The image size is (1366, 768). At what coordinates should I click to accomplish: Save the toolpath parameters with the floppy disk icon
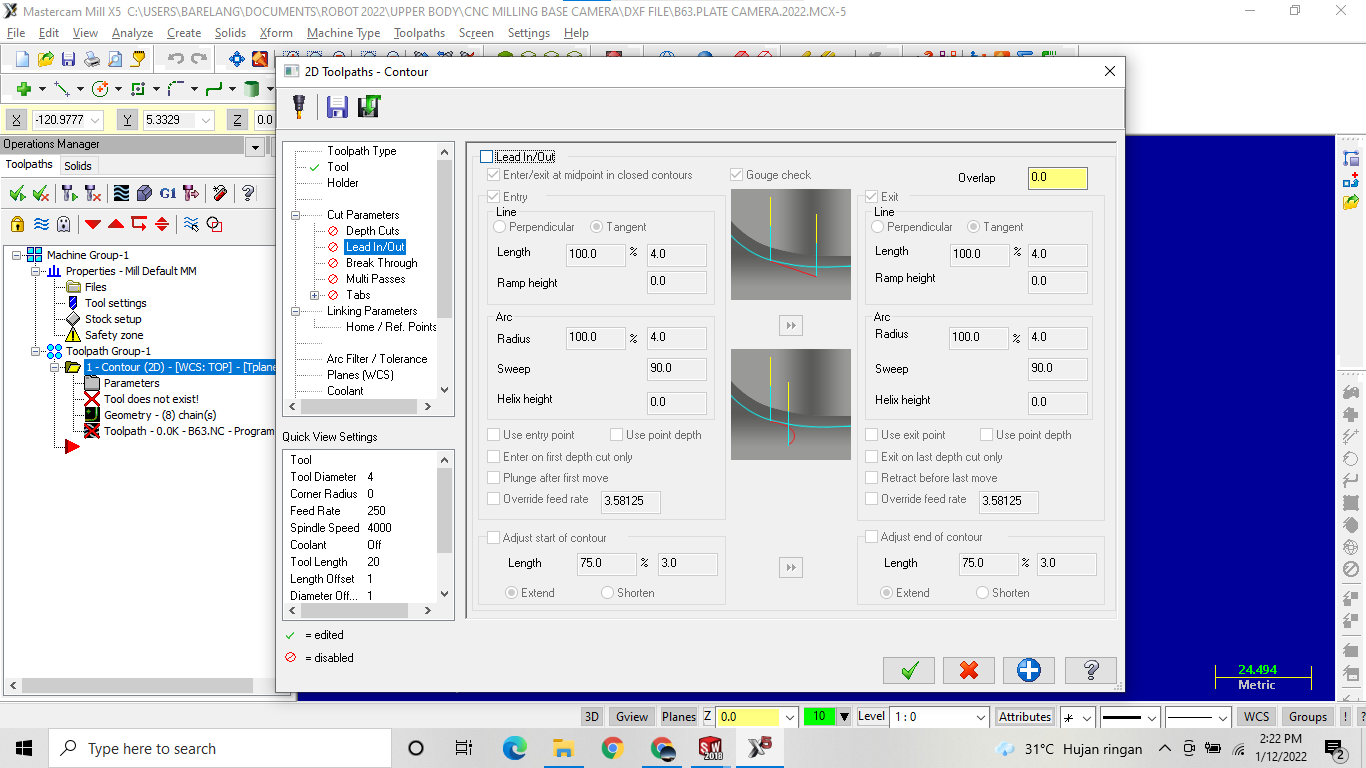coord(337,107)
